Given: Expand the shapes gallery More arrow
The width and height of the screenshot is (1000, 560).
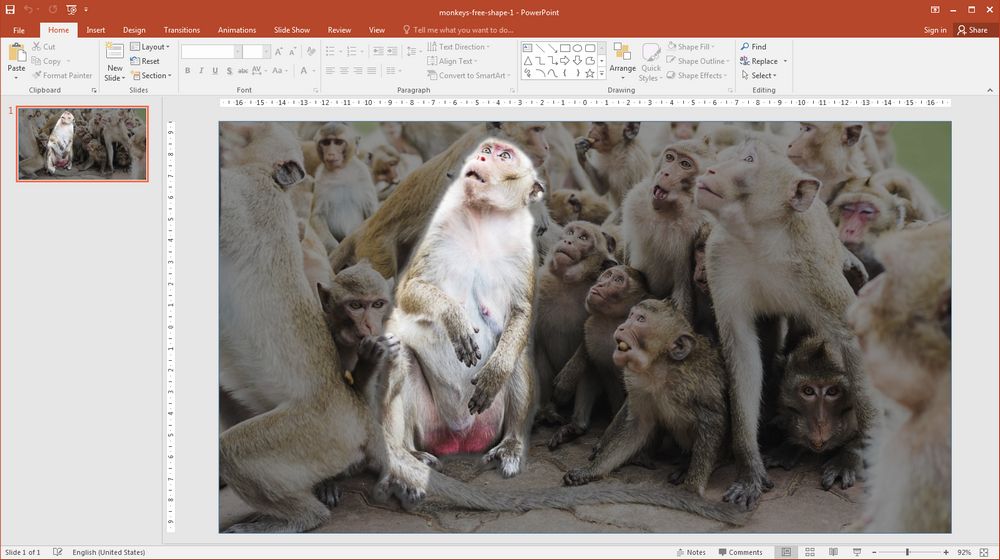Looking at the screenshot, I should pos(601,73).
